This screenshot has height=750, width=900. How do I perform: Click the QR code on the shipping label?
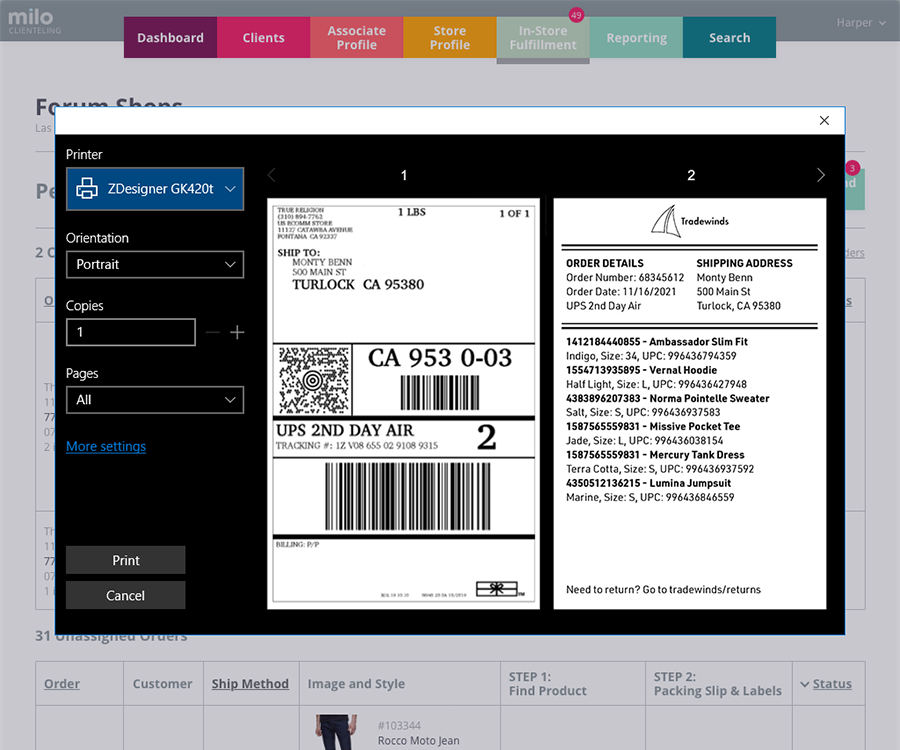[x=314, y=380]
